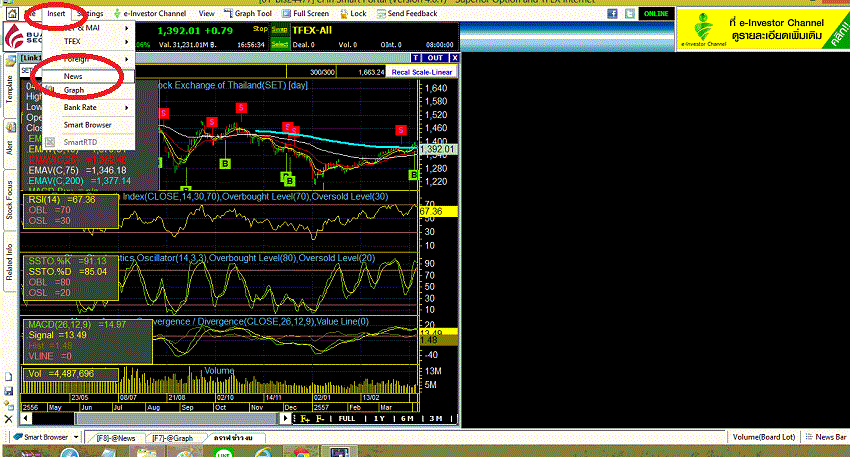
Task: Switch to Full Screen mode
Action: tap(306, 14)
